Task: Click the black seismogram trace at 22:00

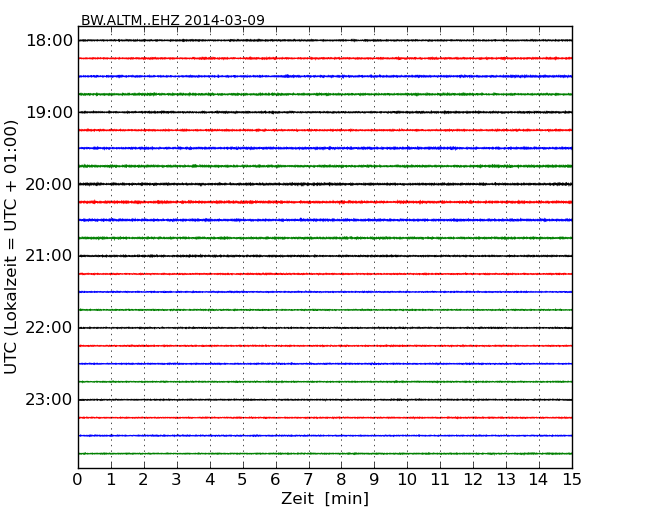Action: [x=325, y=328]
